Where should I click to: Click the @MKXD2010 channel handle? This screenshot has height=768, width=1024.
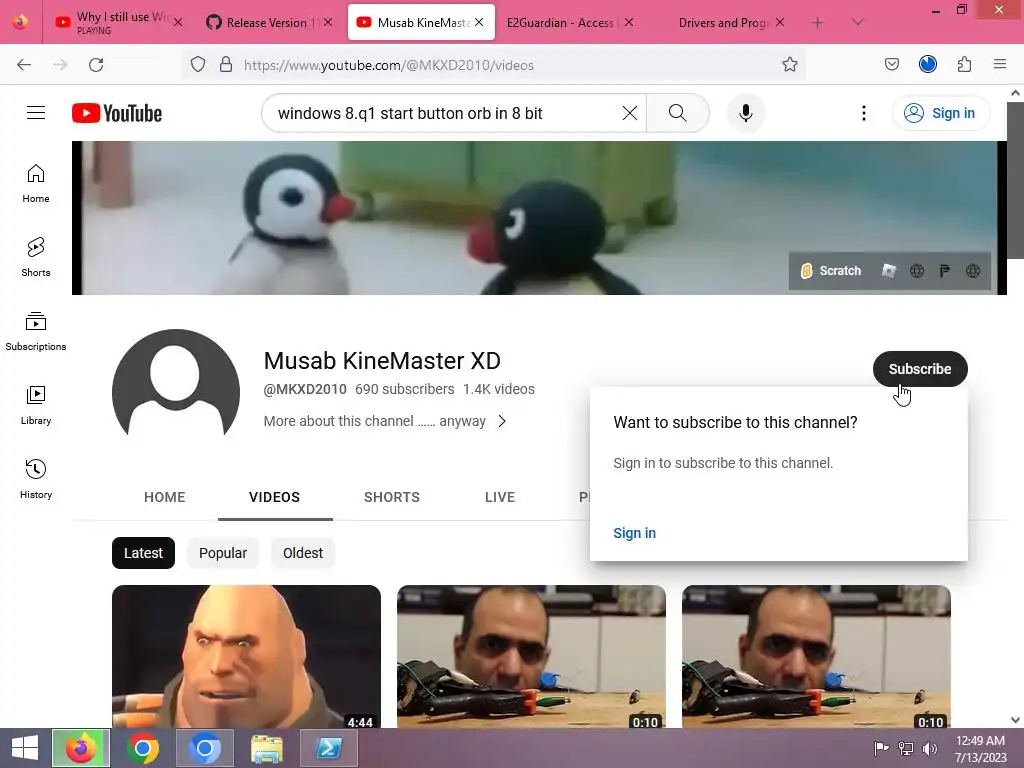305,389
